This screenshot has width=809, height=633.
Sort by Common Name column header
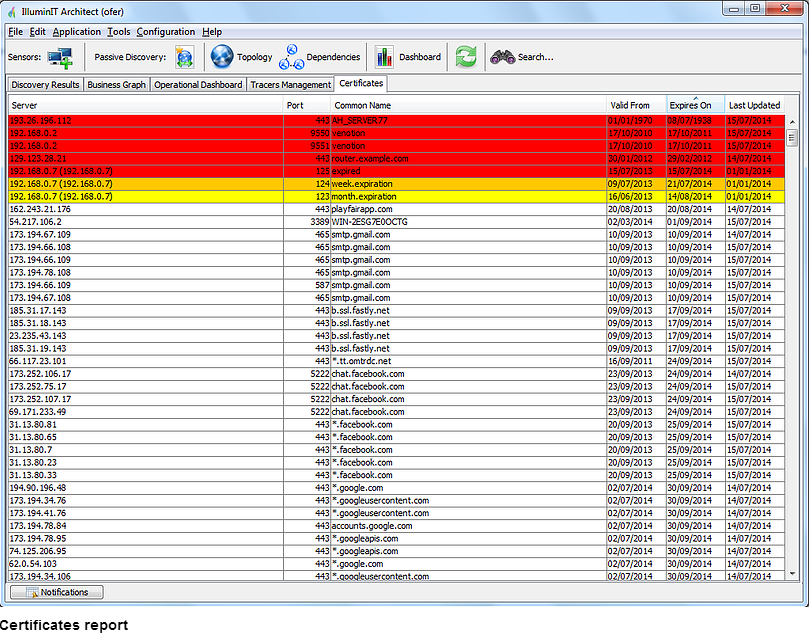click(x=363, y=105)
